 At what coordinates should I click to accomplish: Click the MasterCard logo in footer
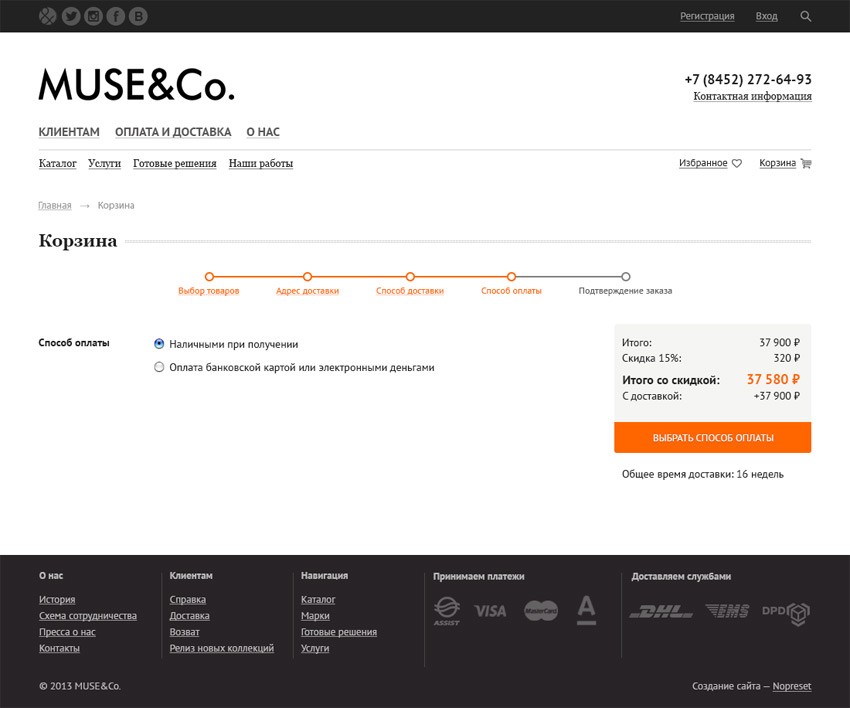(541, 610)
